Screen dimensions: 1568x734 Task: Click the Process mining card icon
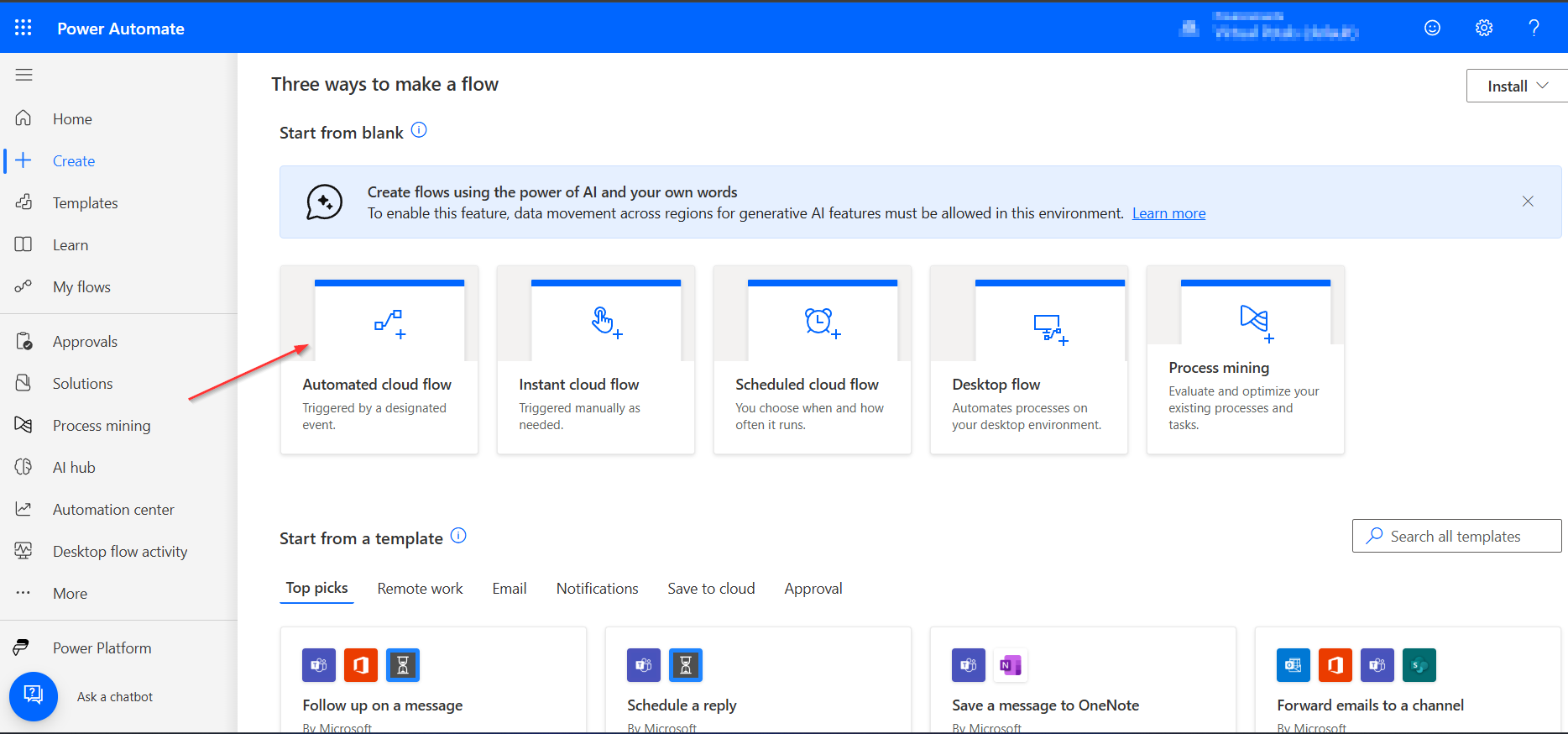coord(1256,323)
